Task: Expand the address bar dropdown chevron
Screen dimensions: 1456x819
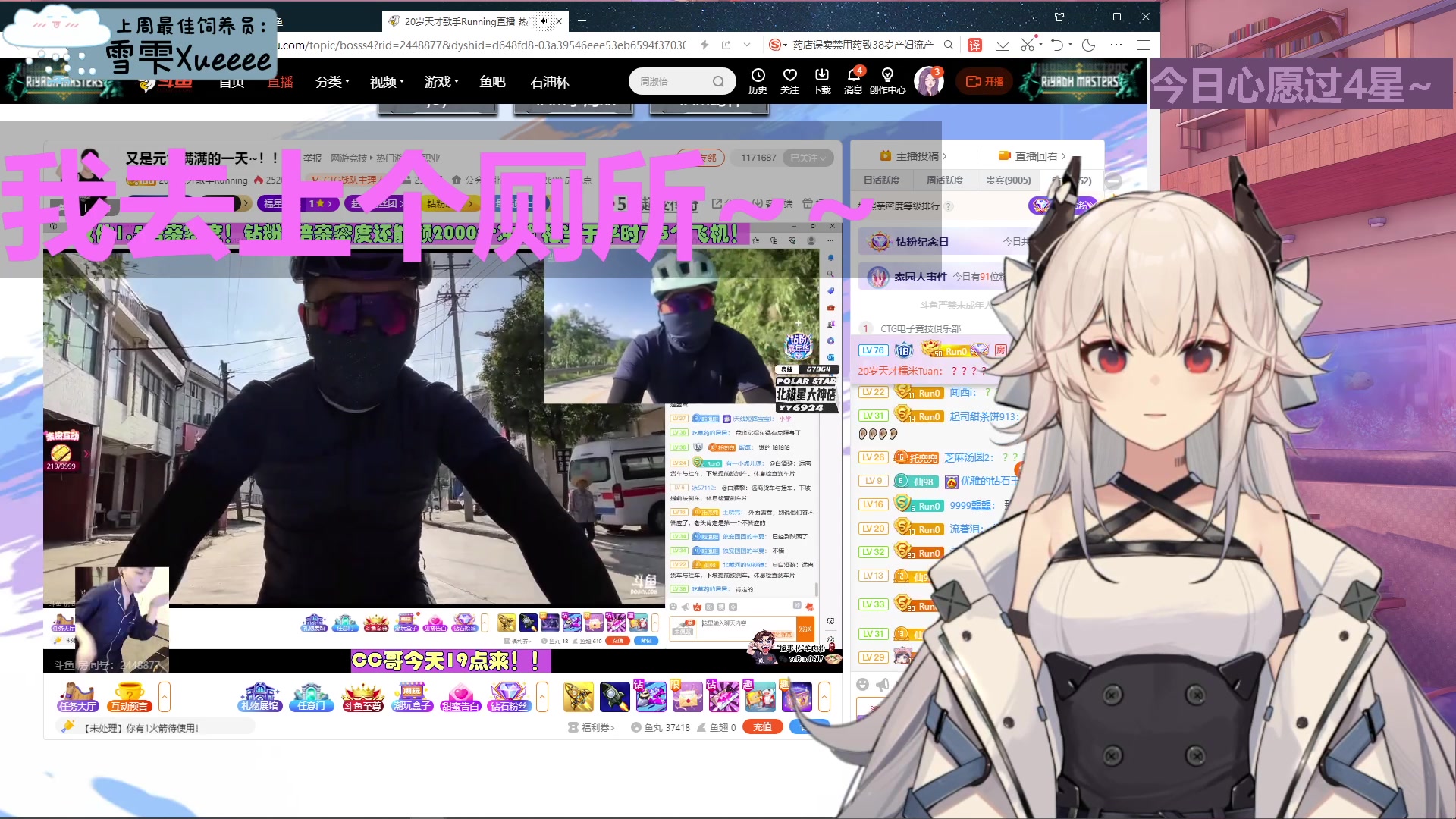Action: (747, 45)
